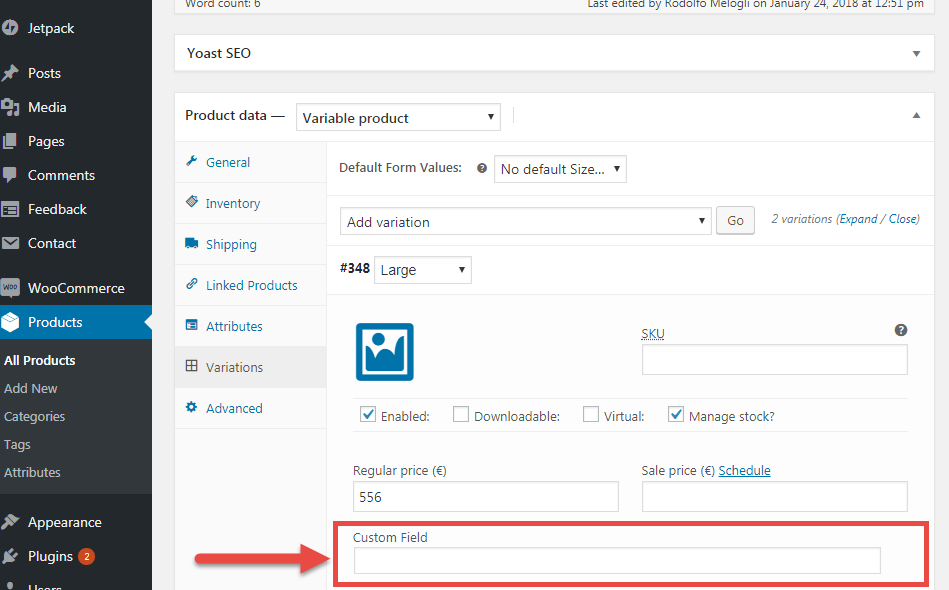
Task: Disable the Manage stock checkbox
Action: (x=675, y=414)
